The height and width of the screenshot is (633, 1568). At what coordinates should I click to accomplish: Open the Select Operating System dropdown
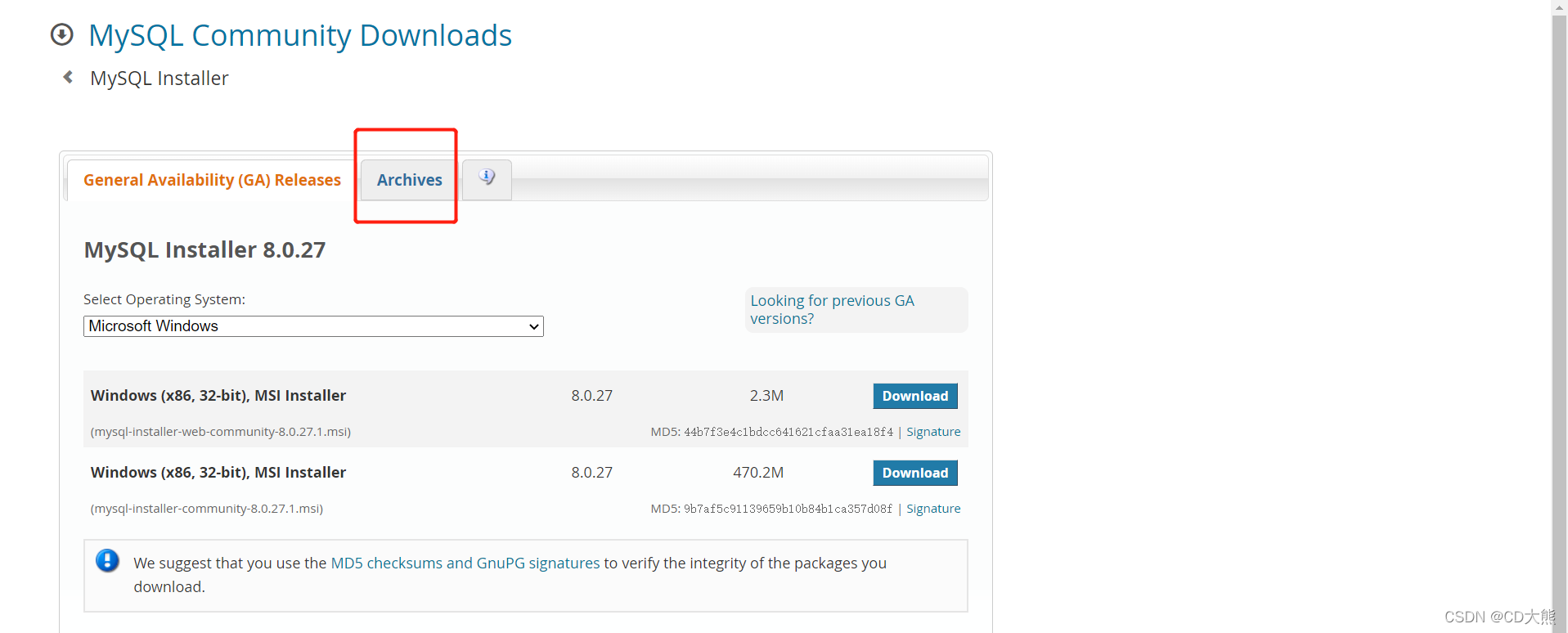point(313,326)
